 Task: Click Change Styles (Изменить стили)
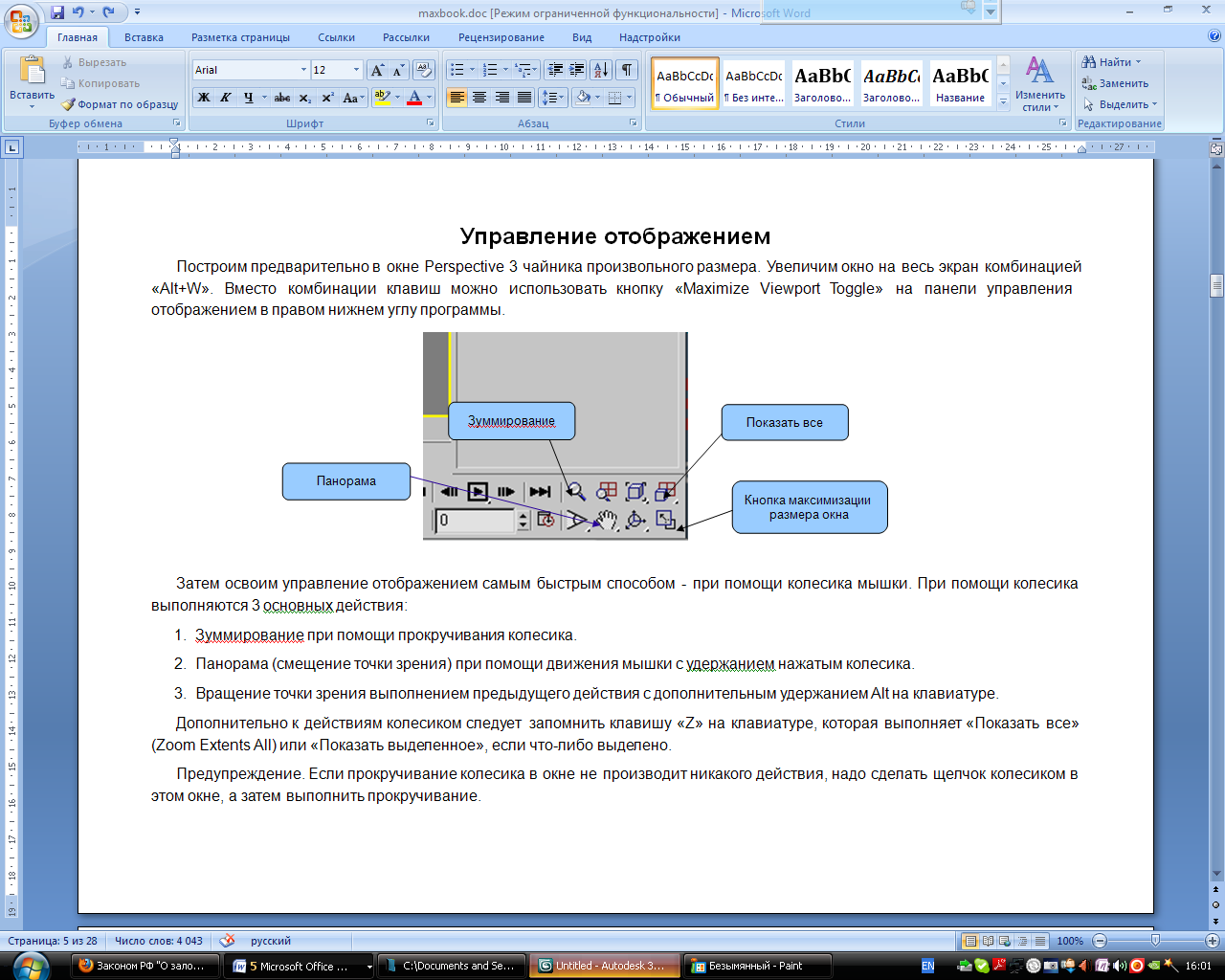click(x=1040, y=83)
